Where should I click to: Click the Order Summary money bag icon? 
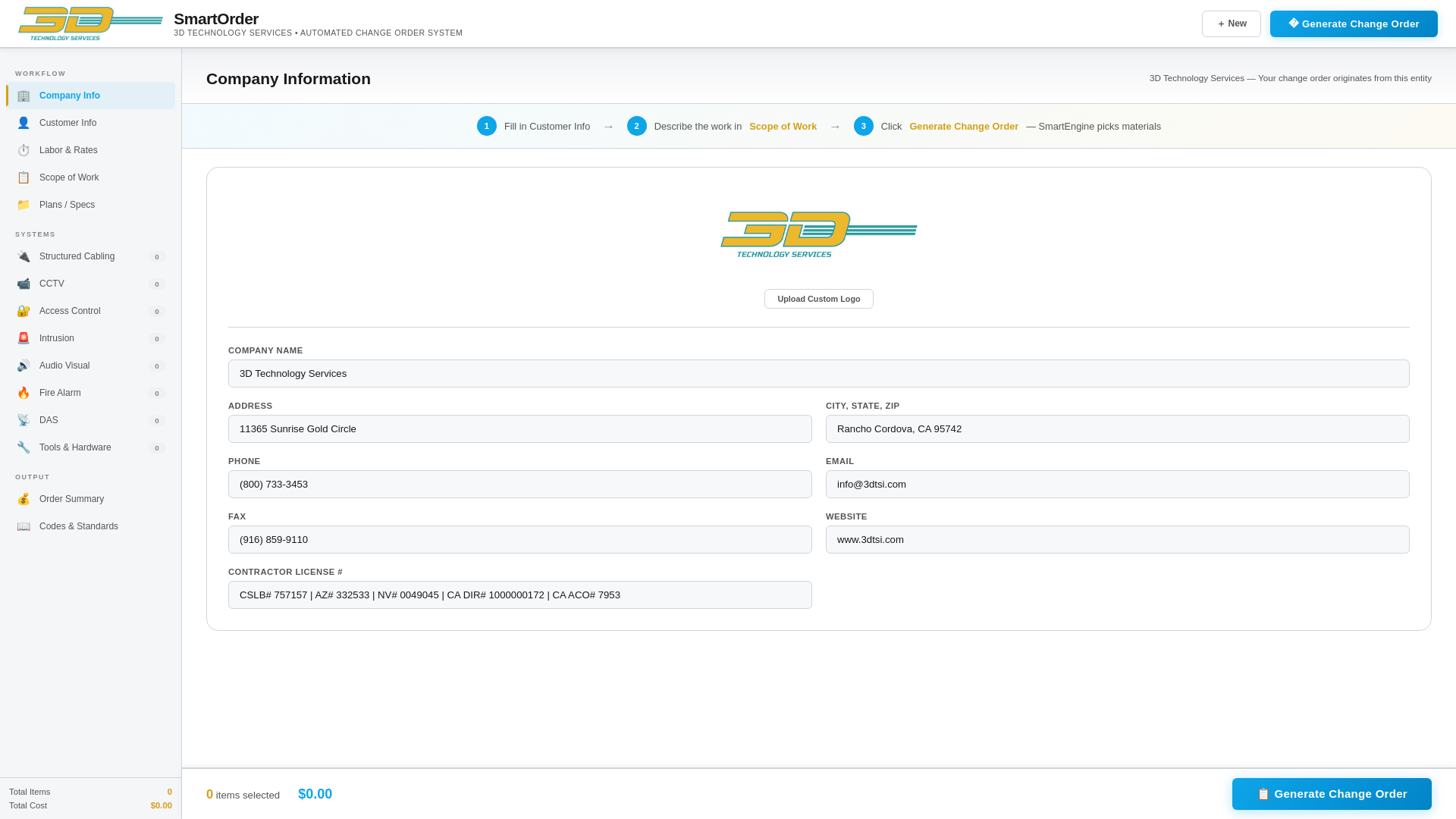(x=24, y=499)
